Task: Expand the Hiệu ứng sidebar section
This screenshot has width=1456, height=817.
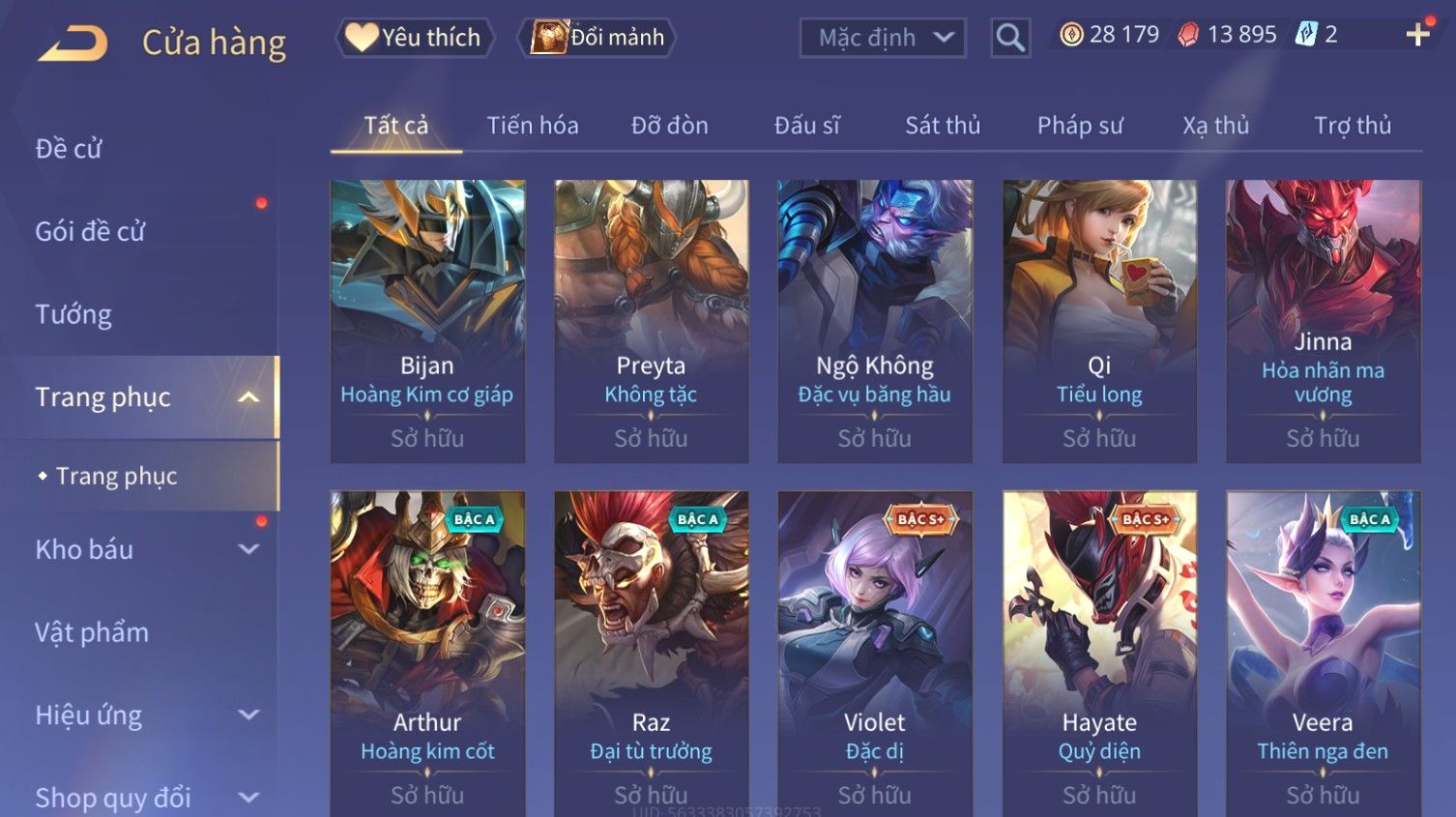Action: click(248, 715)
